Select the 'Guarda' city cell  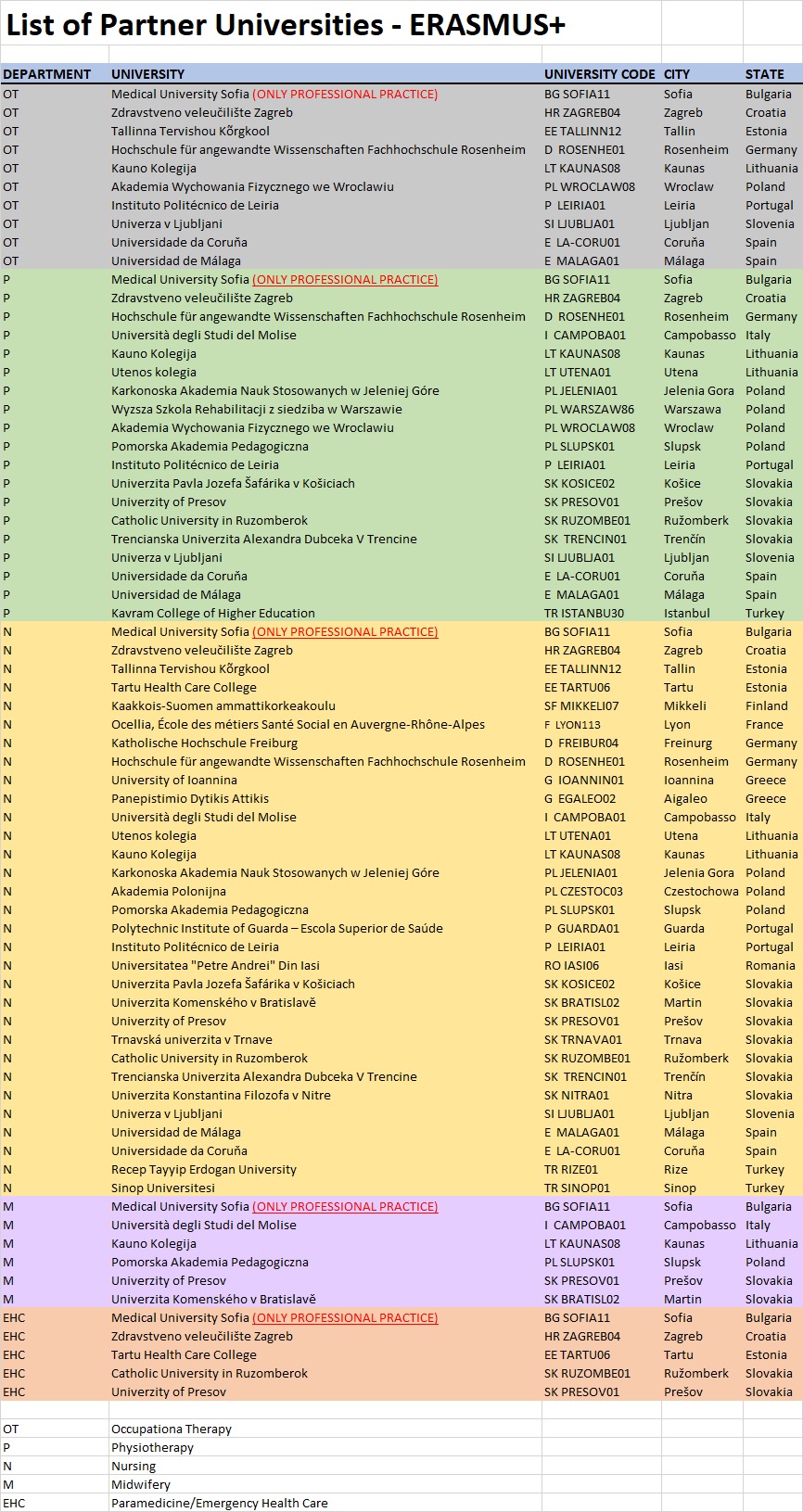pos(684,928)
